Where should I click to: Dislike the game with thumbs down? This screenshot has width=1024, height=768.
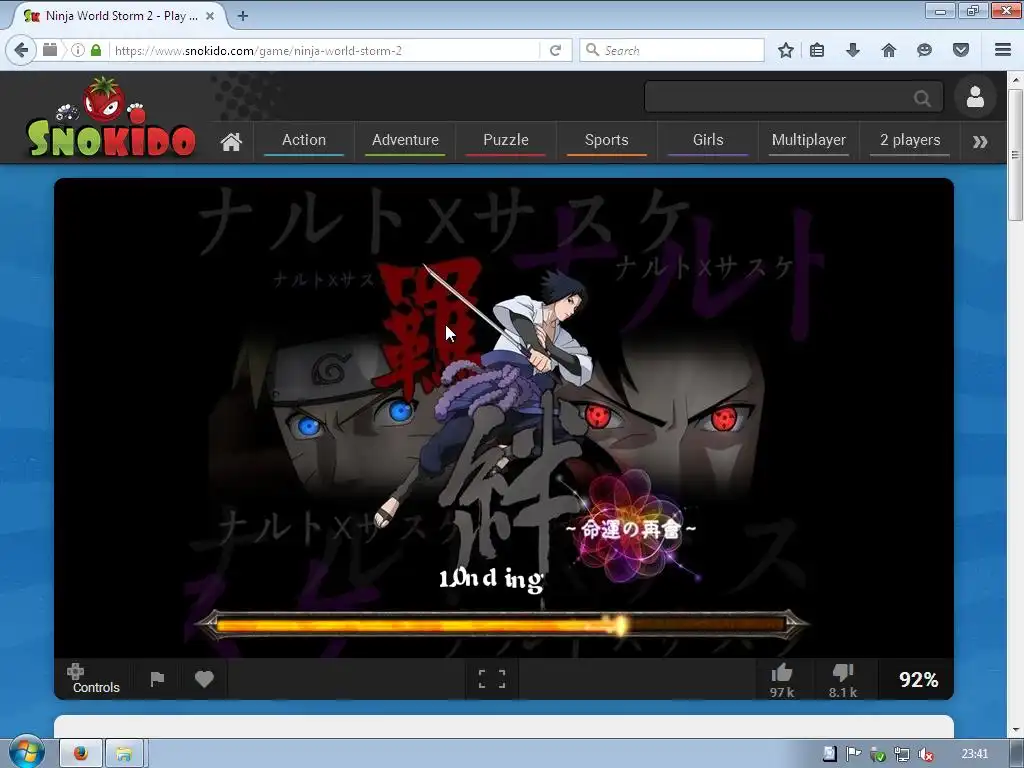click(x=843, y=680)
